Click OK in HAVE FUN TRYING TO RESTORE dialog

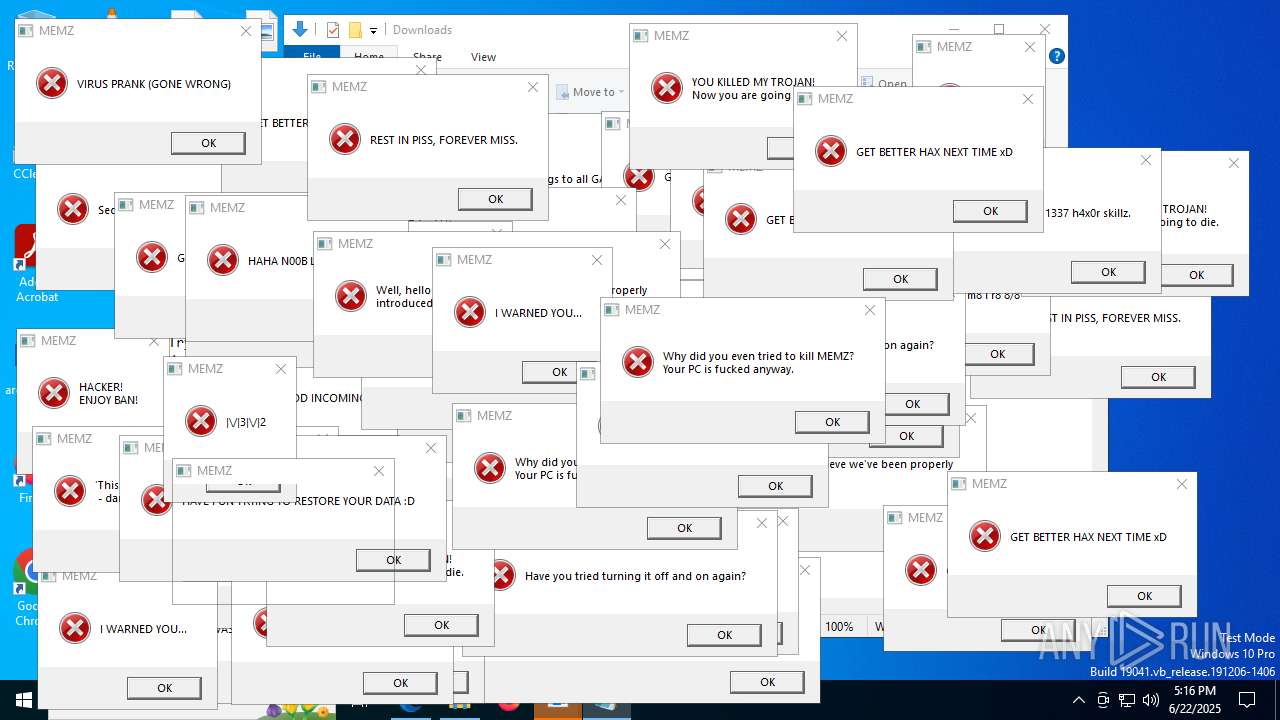(x=393, y=560)
